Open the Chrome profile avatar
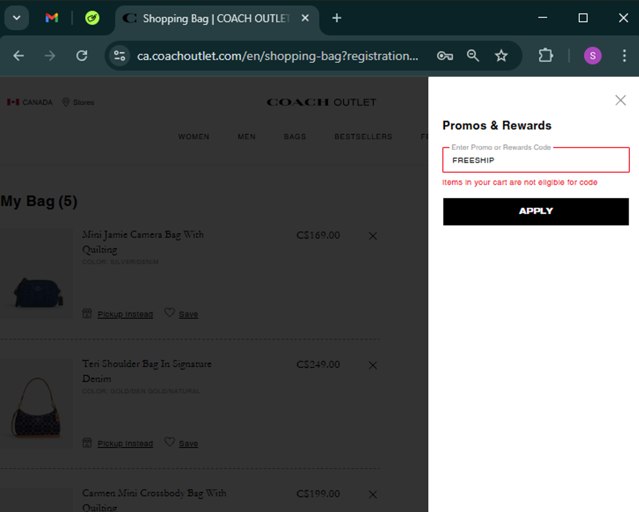Screen dimensions: 639x512 [x=592, y=56]
